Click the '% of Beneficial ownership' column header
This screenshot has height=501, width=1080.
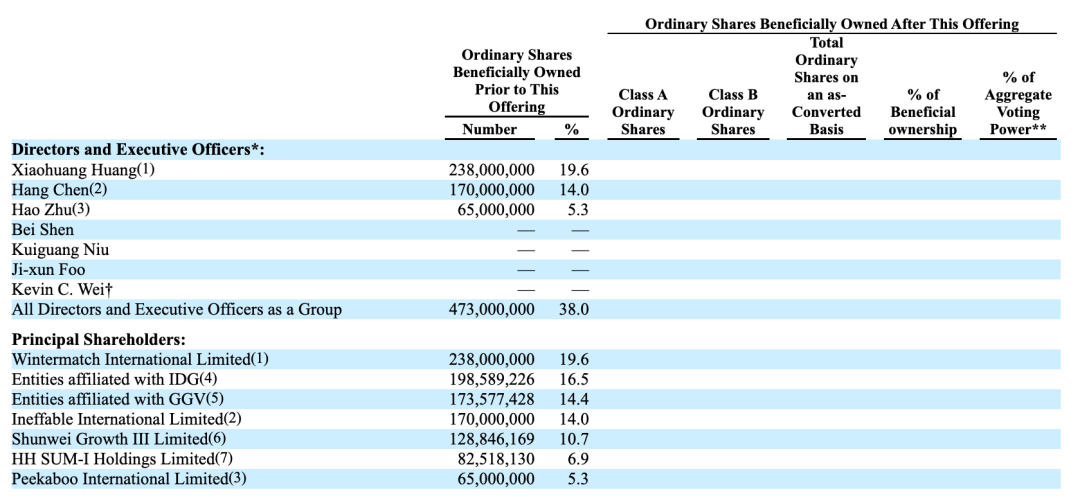point(924,112)
